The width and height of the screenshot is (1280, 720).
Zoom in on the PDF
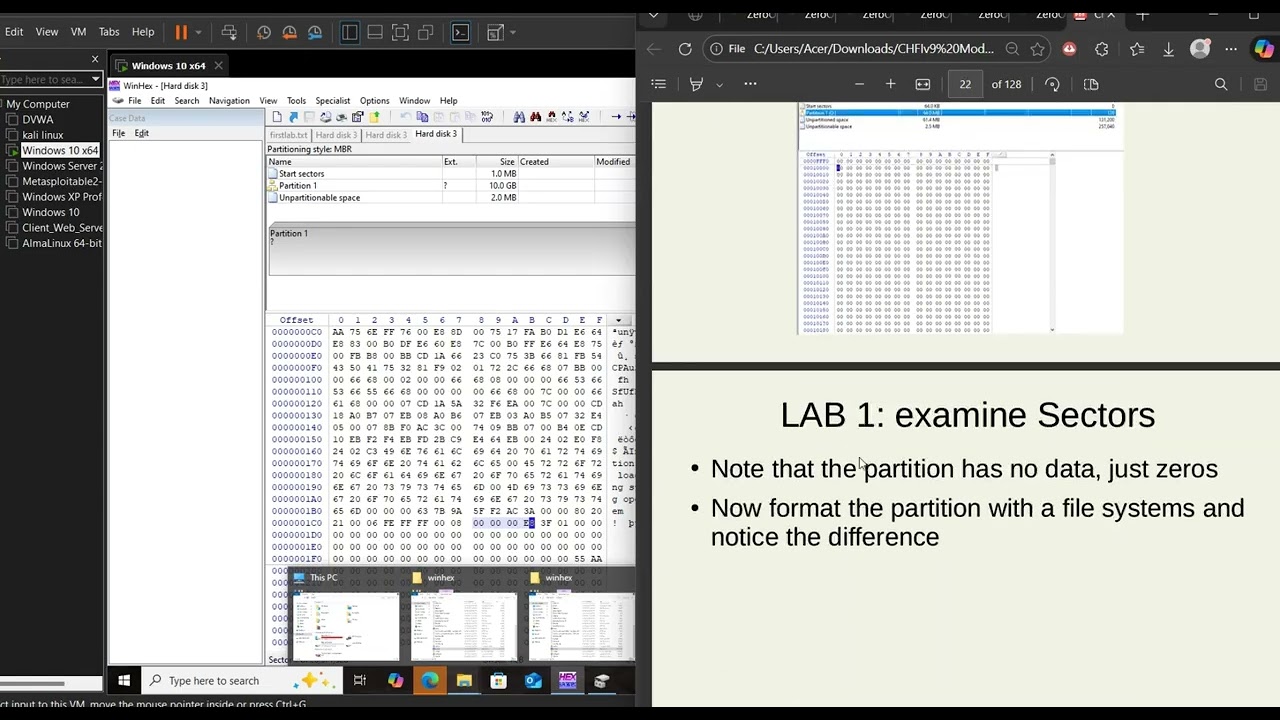[890, 84]
